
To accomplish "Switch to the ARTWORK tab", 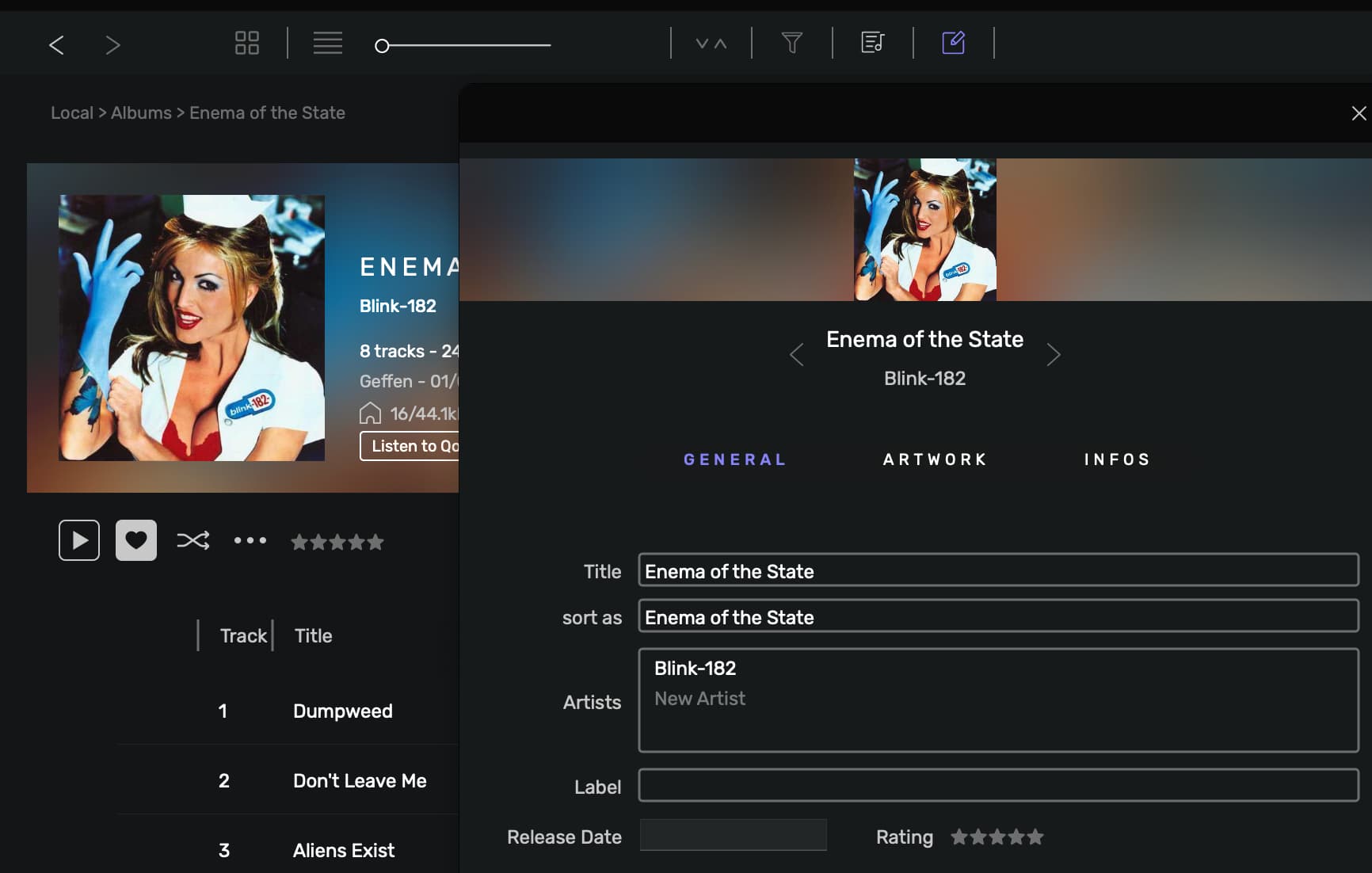I will tap(936, 459).
